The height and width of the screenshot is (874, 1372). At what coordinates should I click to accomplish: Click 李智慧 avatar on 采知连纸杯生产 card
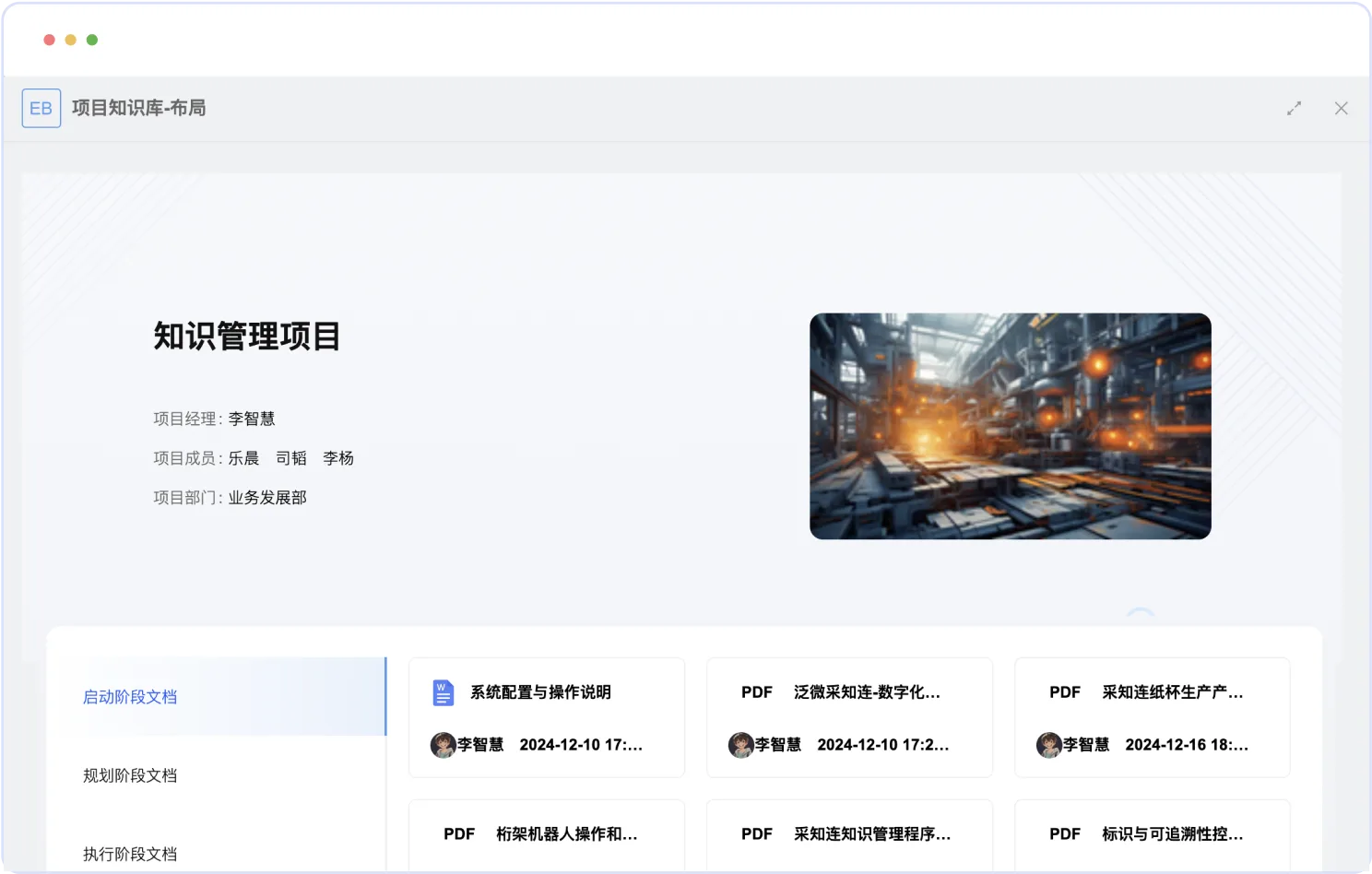tap(1049, 745)
